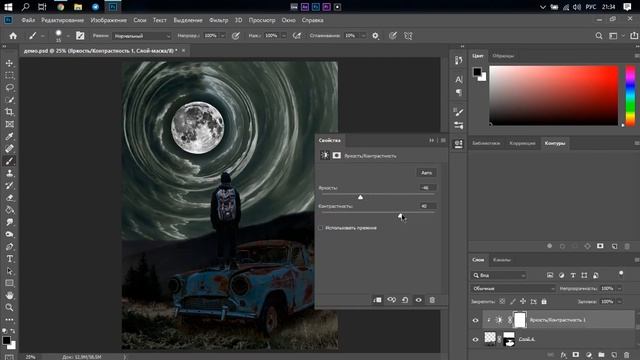Clip adjustment to layer below in Properties
Screen dimensions: 640x360
377,300
